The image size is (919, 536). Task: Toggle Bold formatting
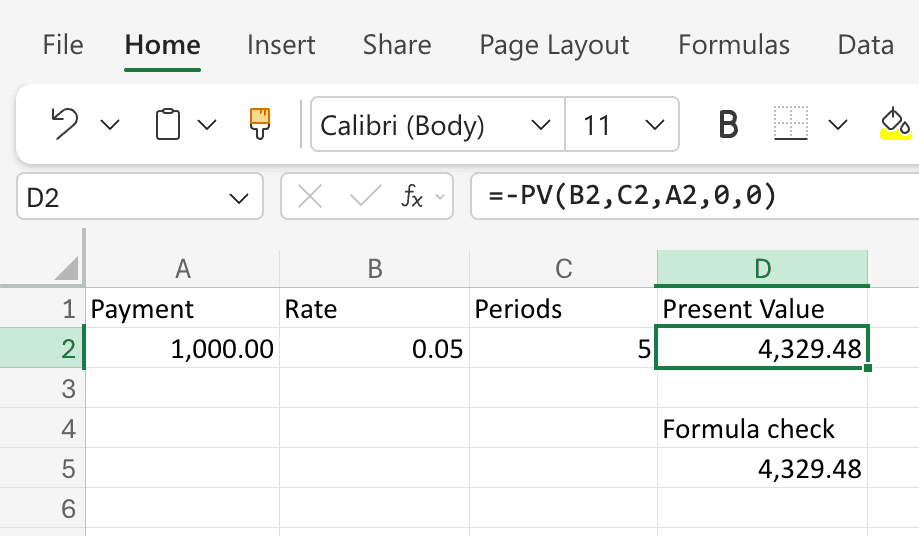(729, 125)
